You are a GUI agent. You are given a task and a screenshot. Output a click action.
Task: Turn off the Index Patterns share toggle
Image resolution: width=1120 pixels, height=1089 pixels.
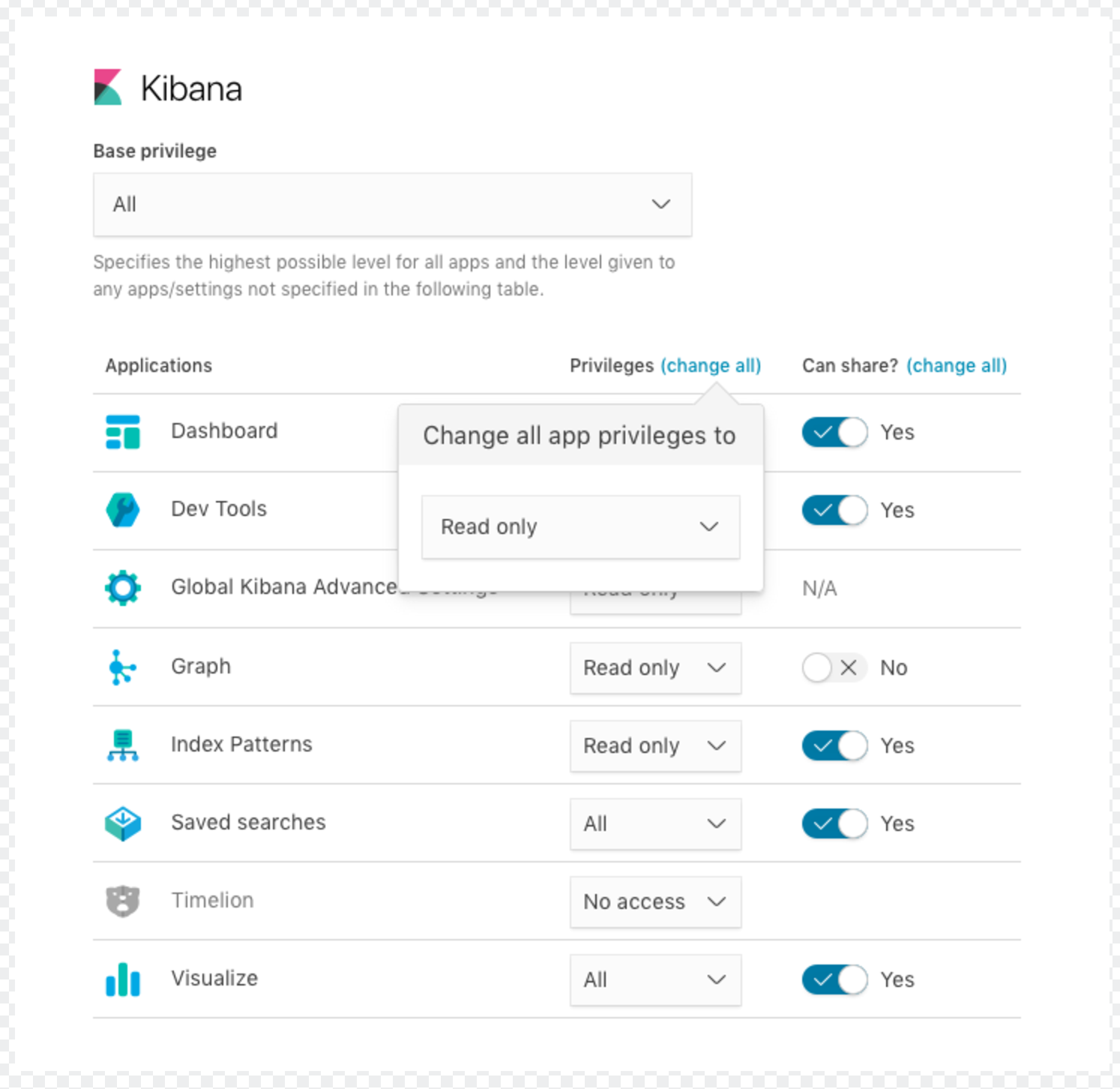point(834,745)
